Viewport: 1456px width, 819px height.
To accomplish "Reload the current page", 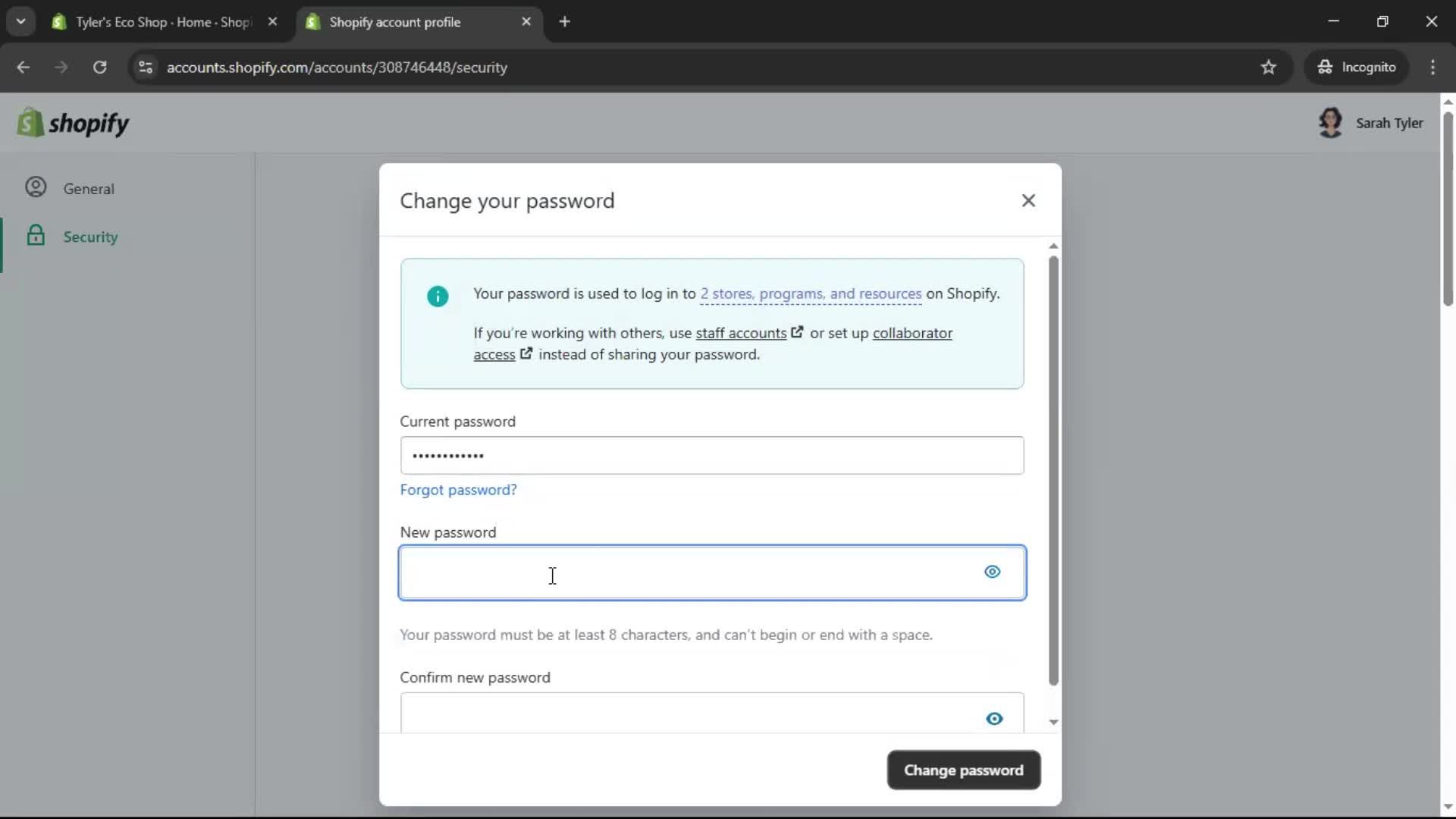I will point(99,67).
